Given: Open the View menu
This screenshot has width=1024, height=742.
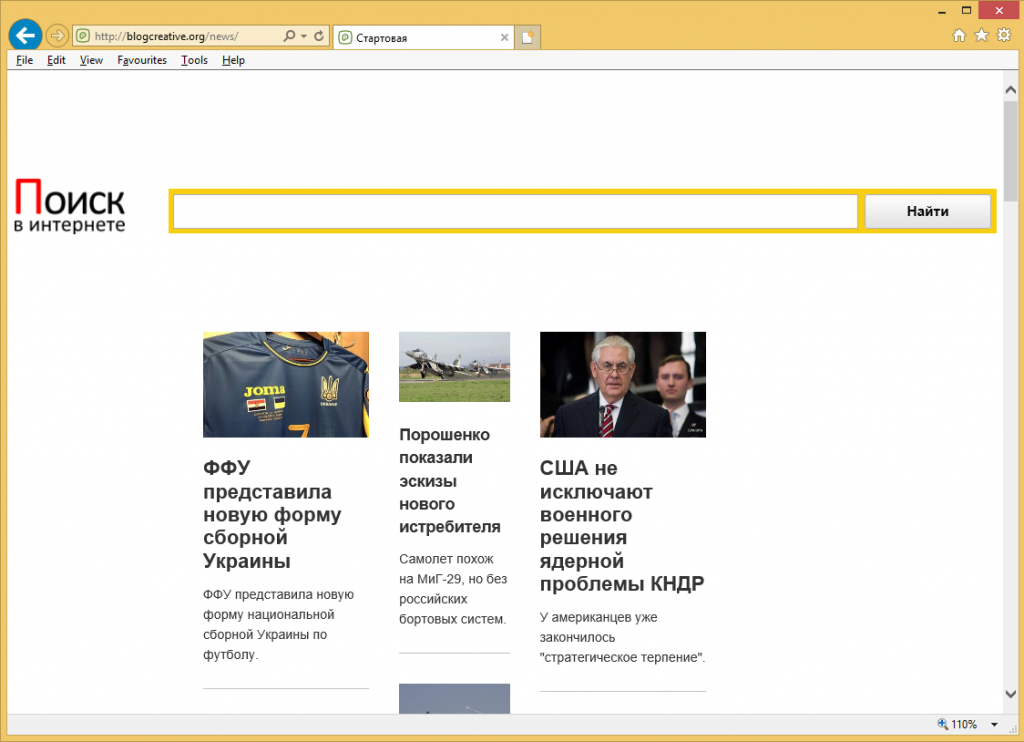Looking at the screenshot, I should point(91,60).
